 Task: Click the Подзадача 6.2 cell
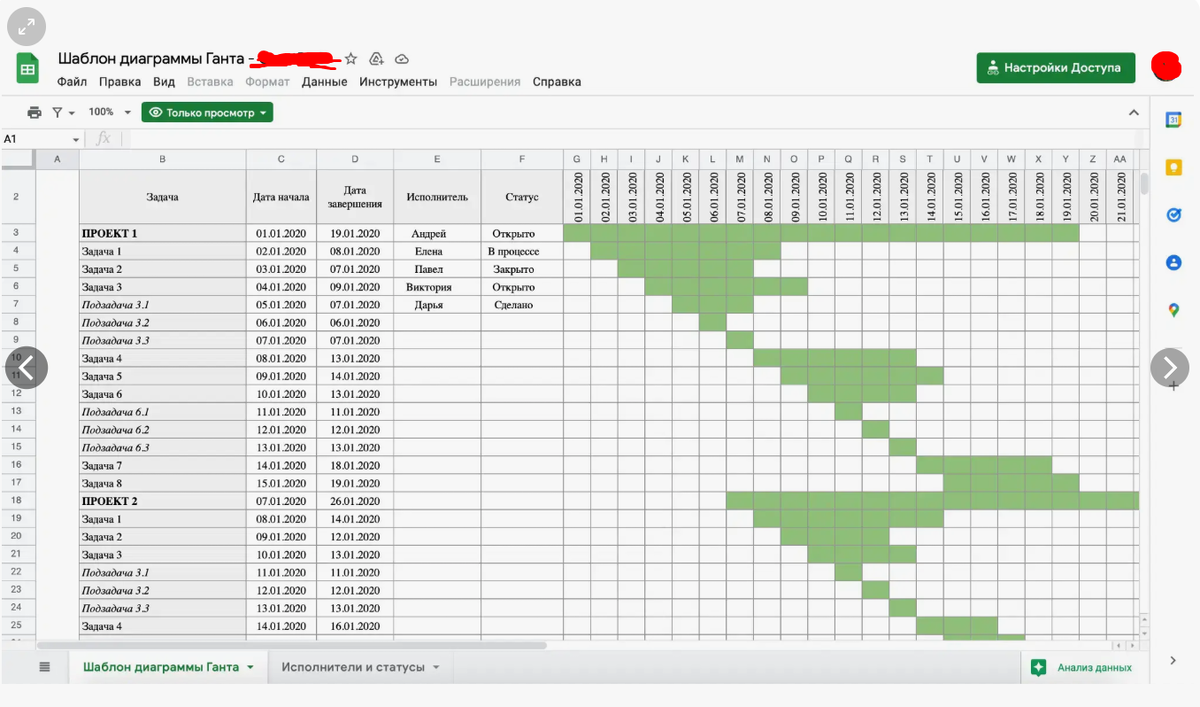pos(163,430)
